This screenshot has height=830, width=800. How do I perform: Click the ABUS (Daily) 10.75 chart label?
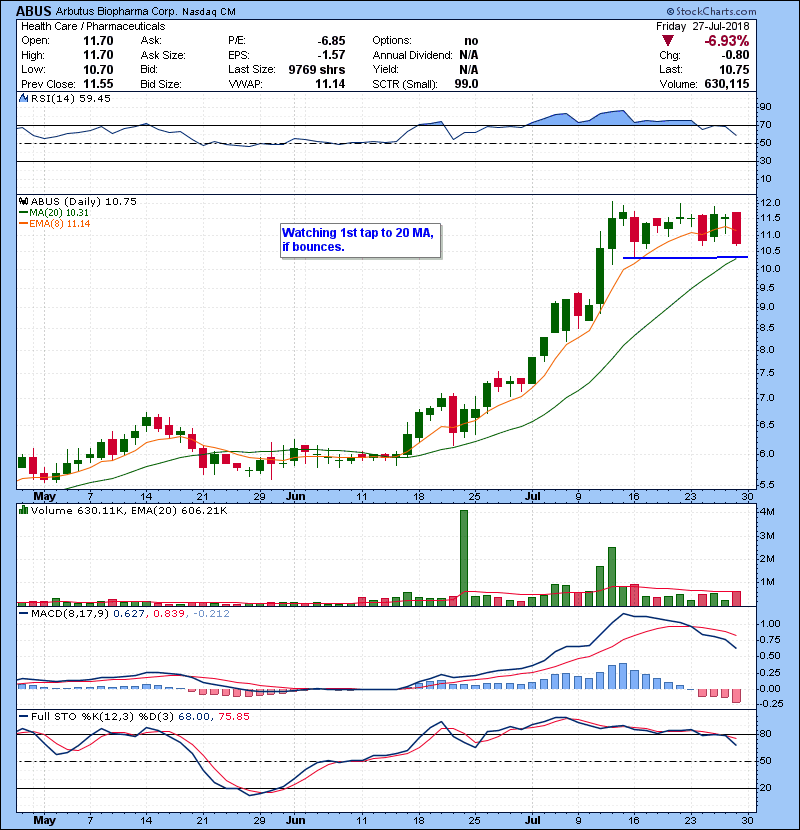84,201
